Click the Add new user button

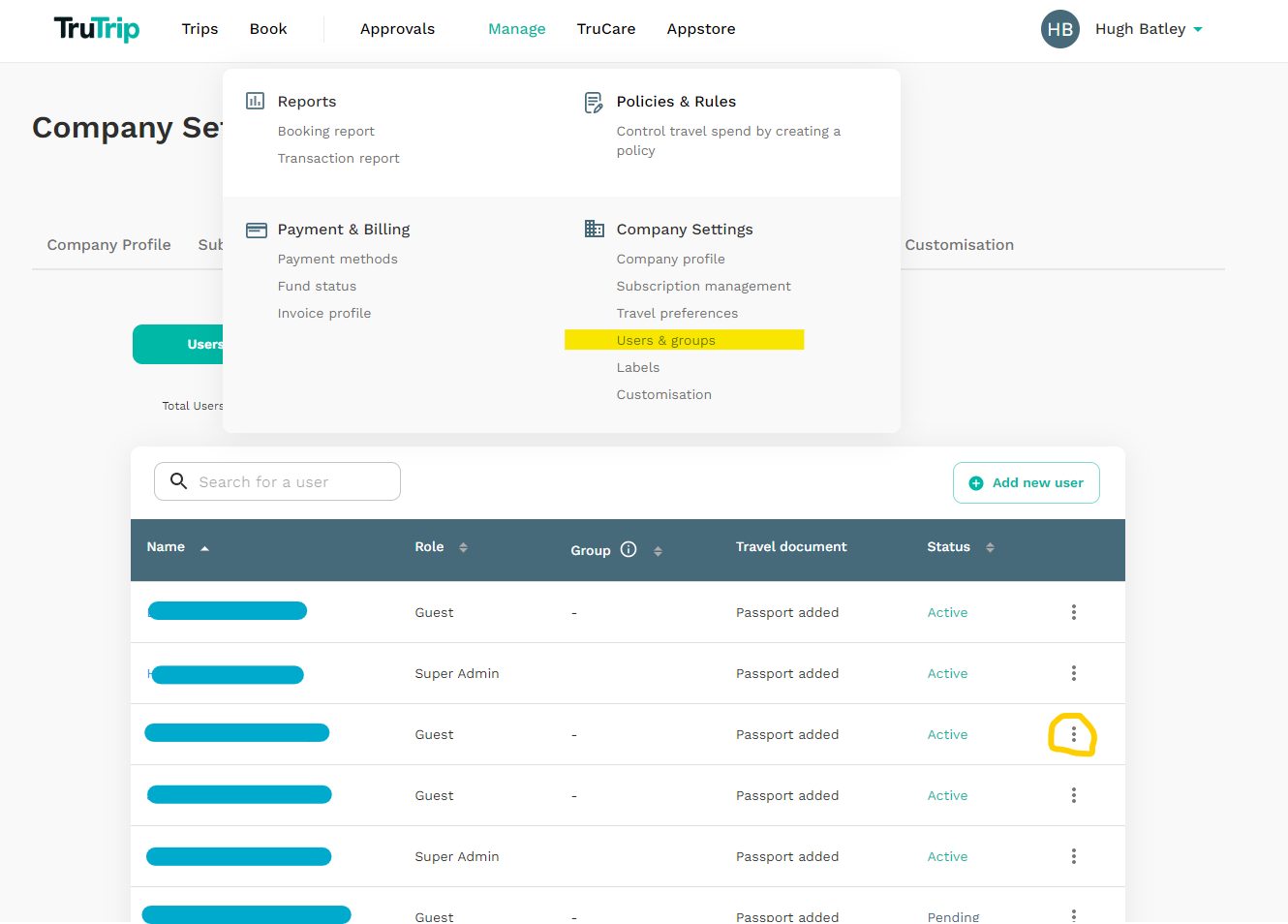point(1027,482)
